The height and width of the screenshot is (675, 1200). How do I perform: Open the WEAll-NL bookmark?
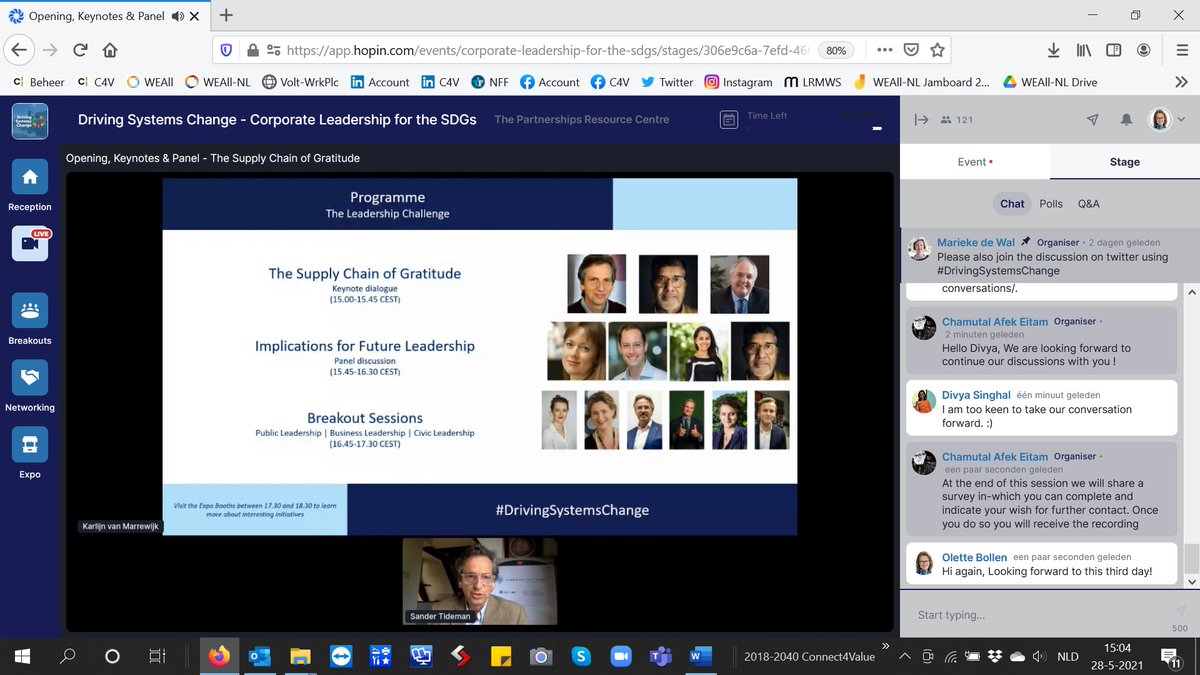point(219,82)
